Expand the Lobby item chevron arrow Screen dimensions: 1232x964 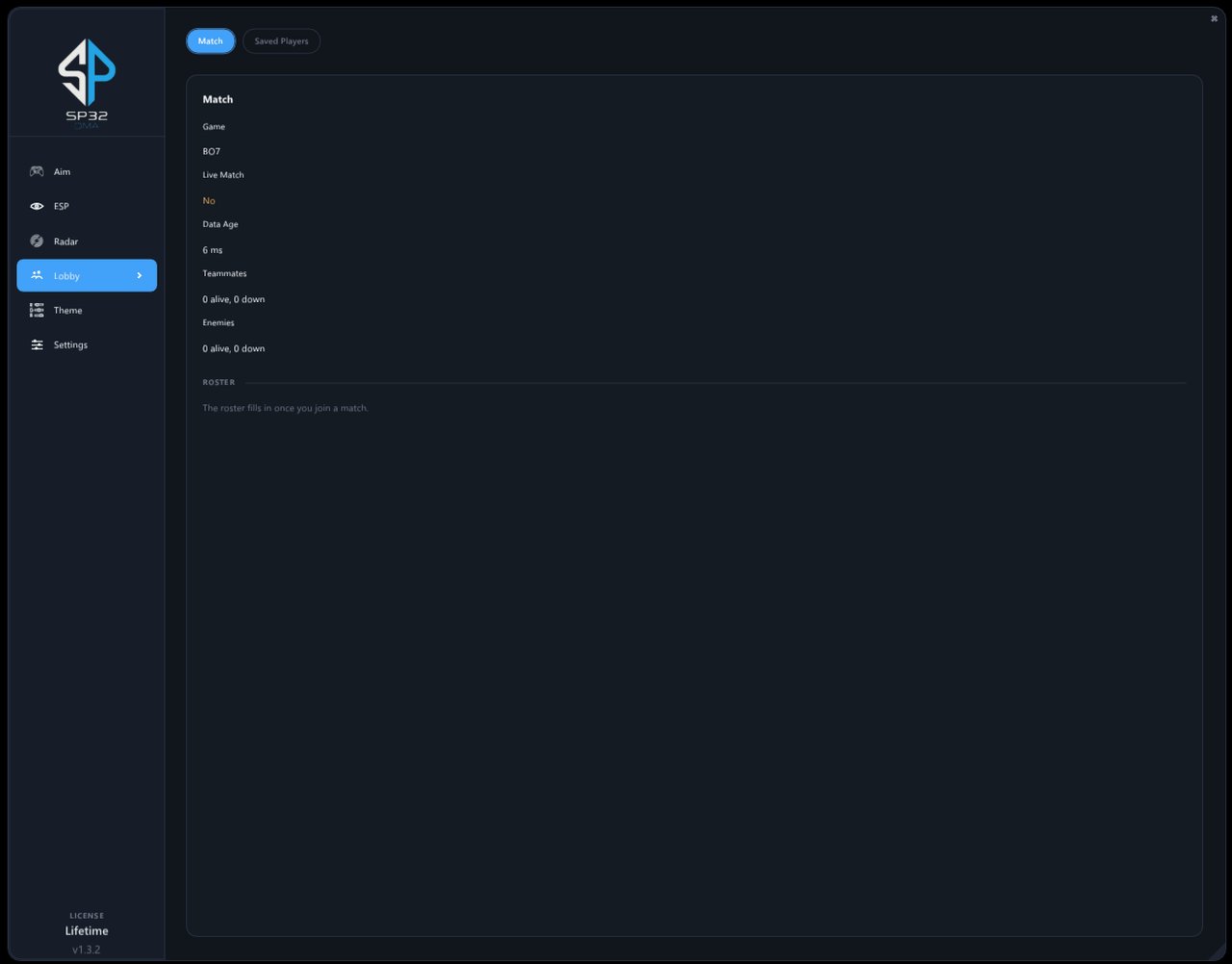[140, 276]
